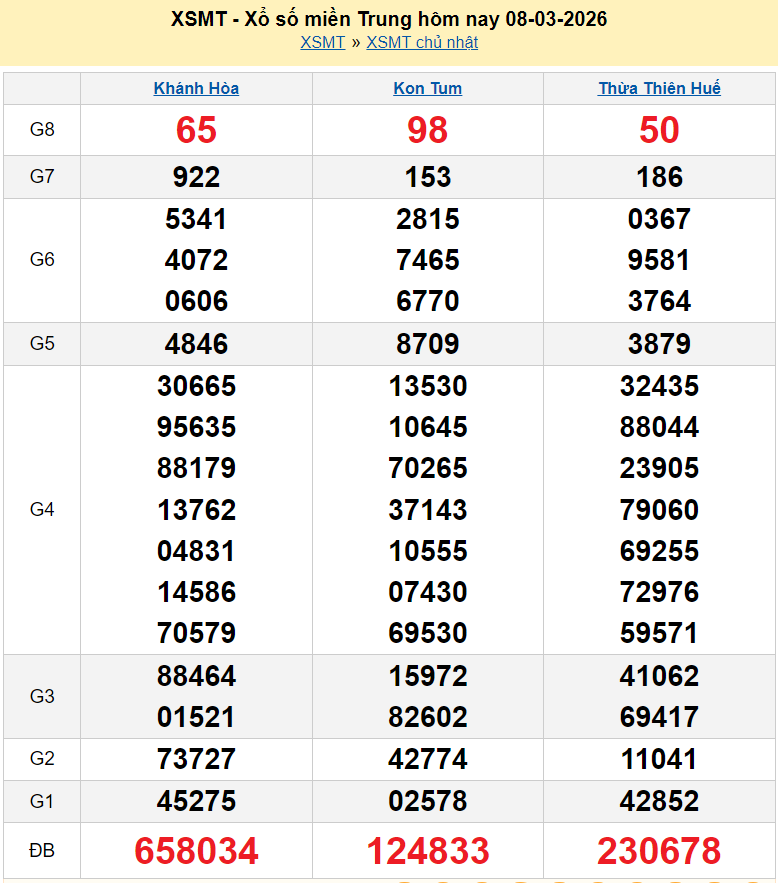
Task: Click Kon Tum G7 number 153
Action: pos(428,177)
